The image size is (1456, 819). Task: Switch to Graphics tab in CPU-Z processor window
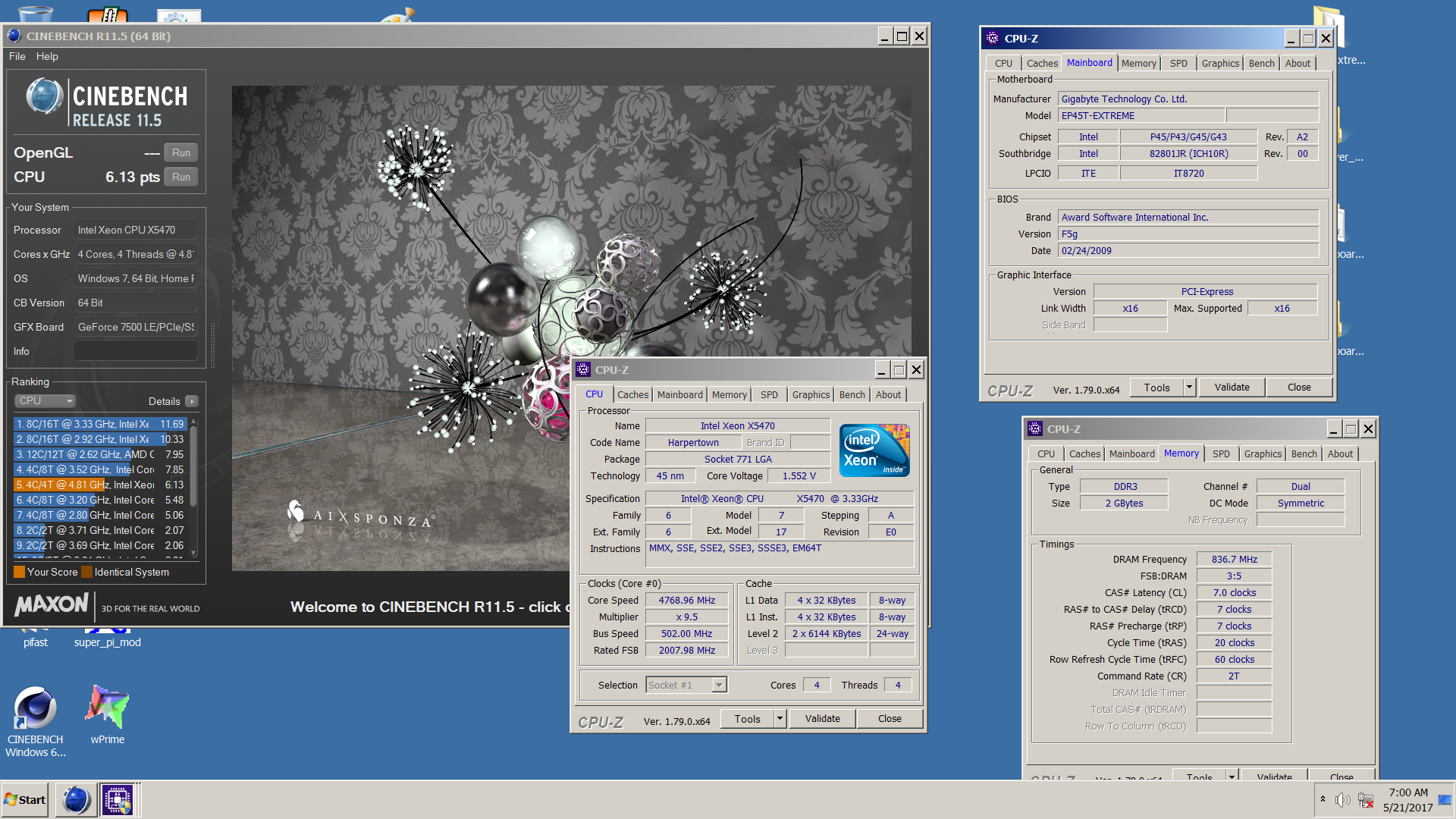click(x=811, y=394)
